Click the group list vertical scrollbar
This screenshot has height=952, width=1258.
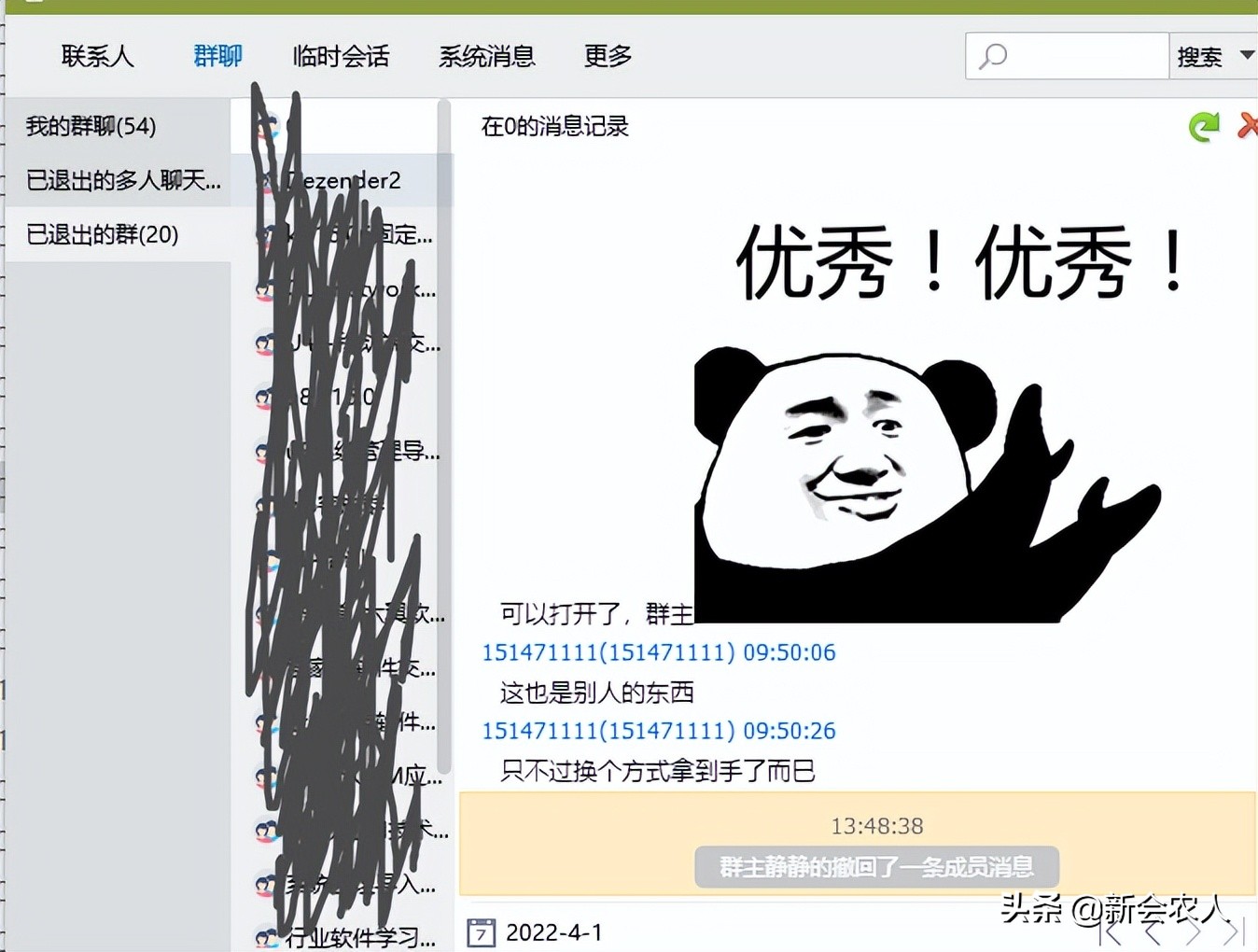444,435
